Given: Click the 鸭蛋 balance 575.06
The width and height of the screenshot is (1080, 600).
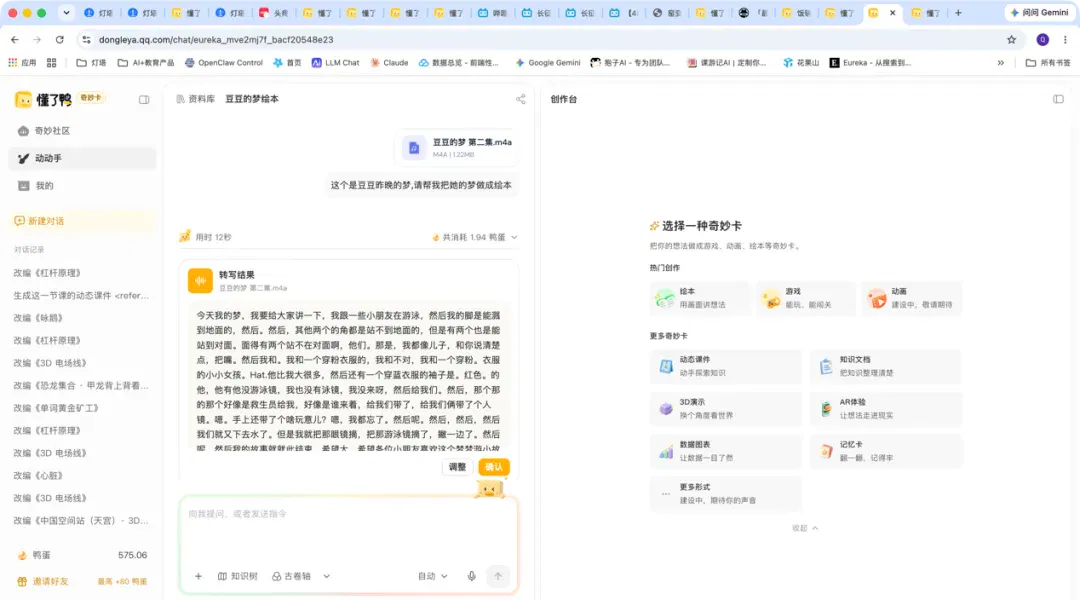Looking at the screenshot, I should coord(82,555).
